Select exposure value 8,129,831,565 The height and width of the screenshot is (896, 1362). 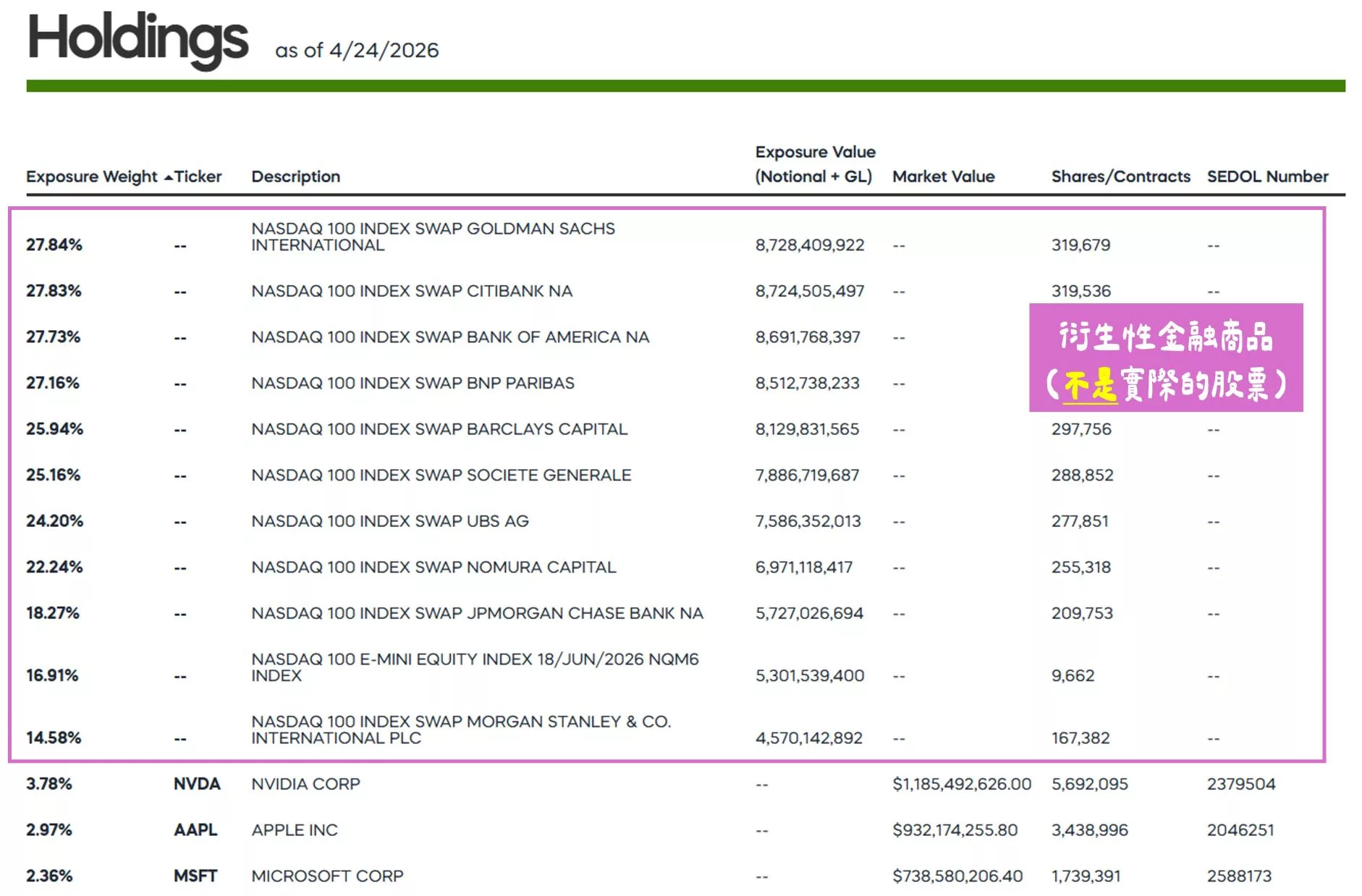(x=807, y=428)
